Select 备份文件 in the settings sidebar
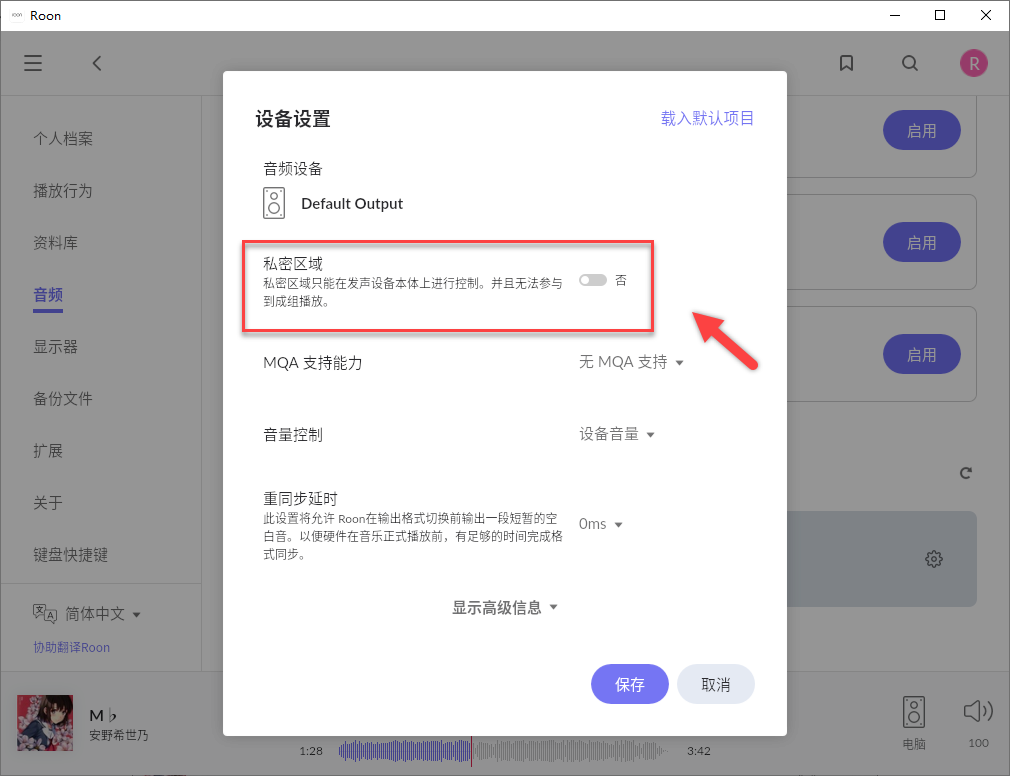The image size is (1010, 776). click(63, 399)
